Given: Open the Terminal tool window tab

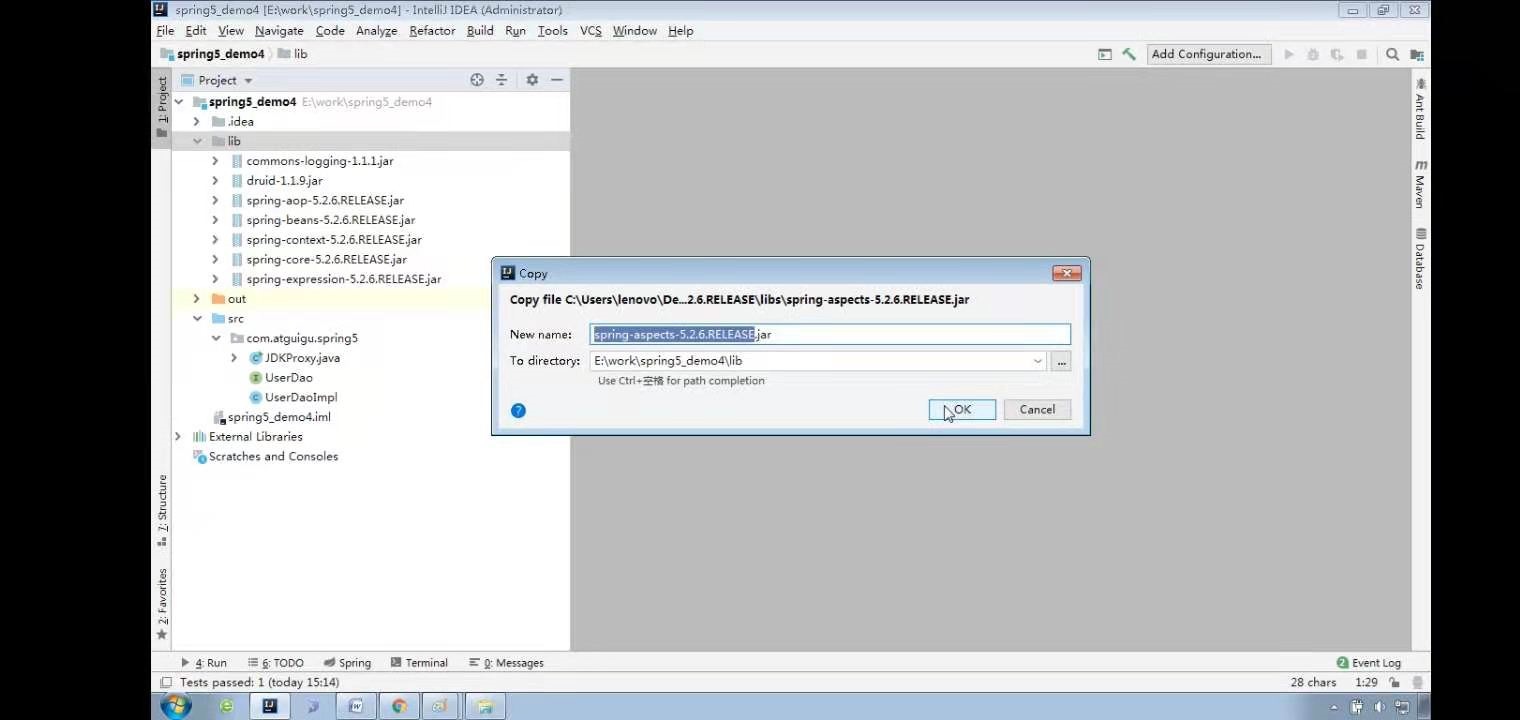Looking at the screenshot, I should [420, 663].
